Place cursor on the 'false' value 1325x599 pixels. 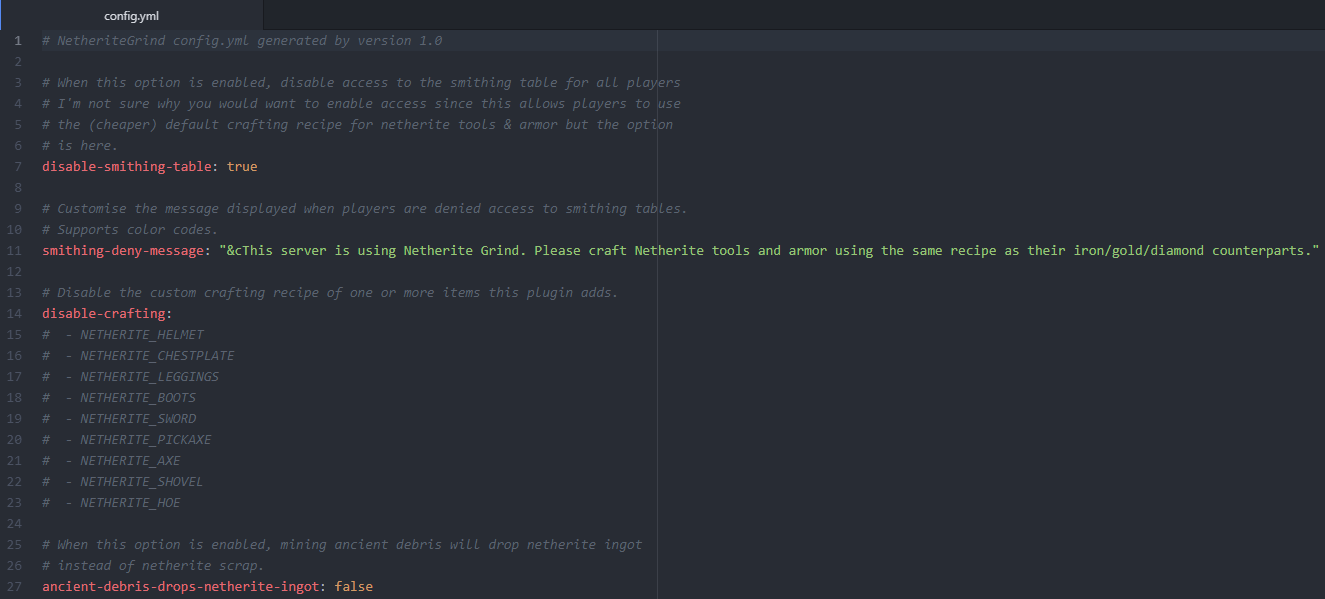click(x=353, y=587)
